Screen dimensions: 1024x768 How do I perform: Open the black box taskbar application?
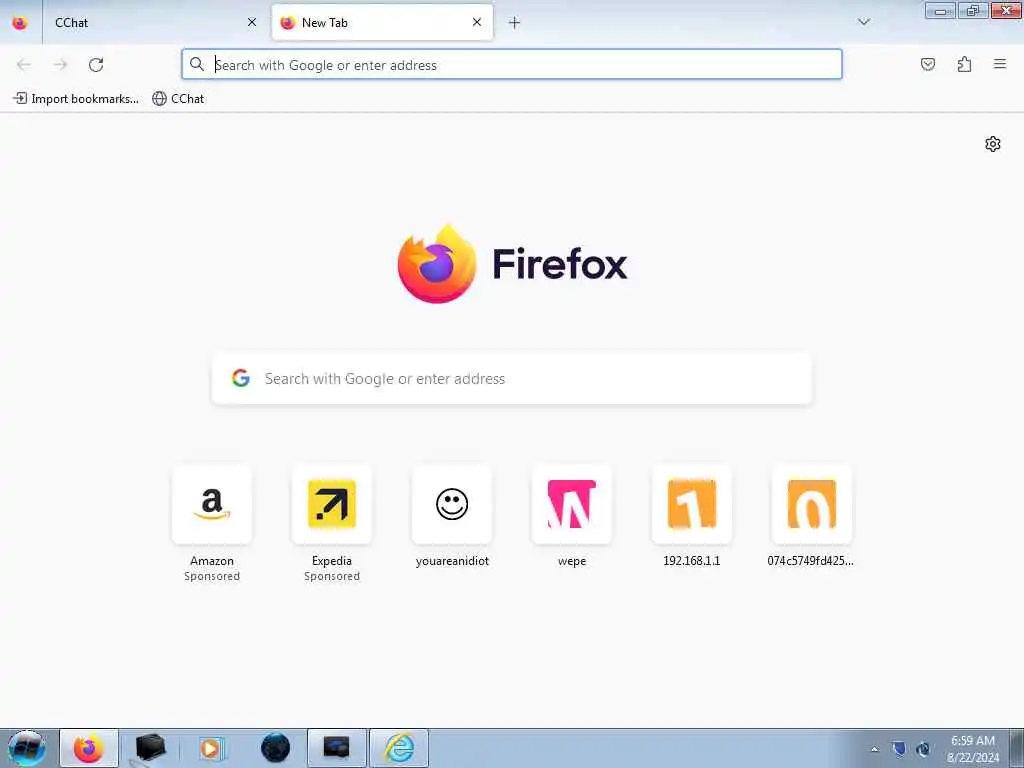[x=150, y=748]
